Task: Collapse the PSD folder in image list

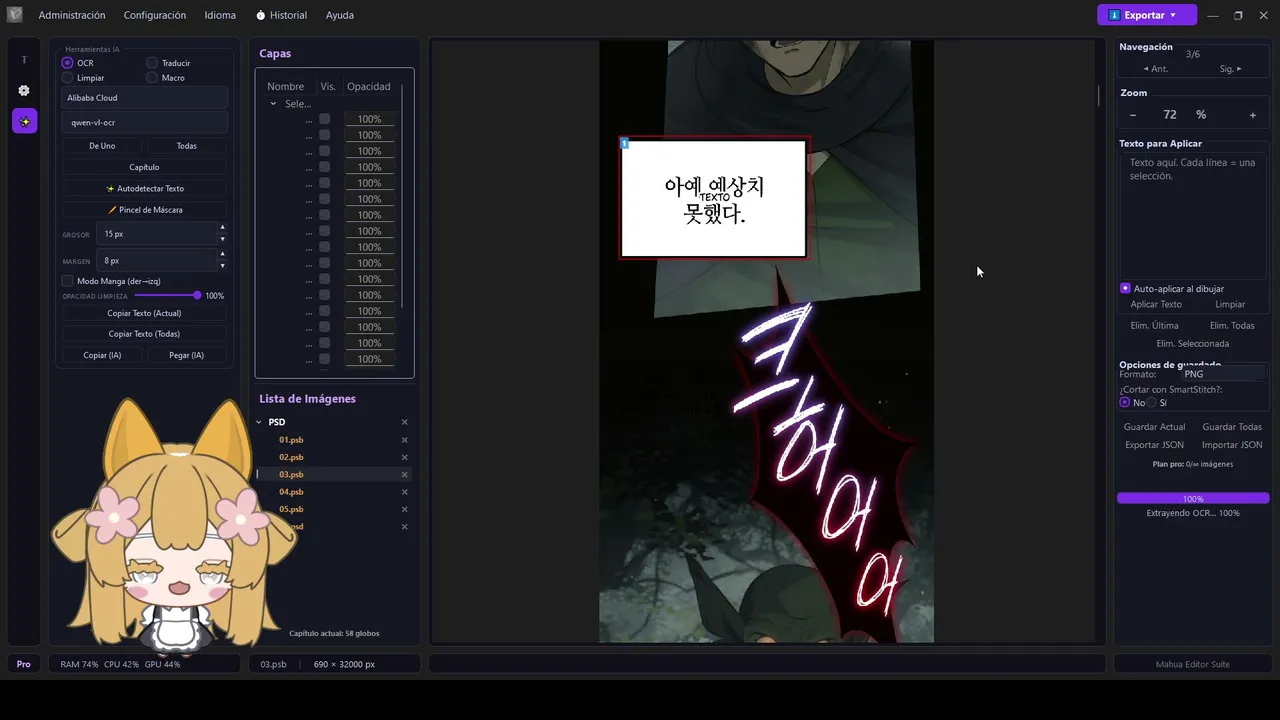Action: 259,422
